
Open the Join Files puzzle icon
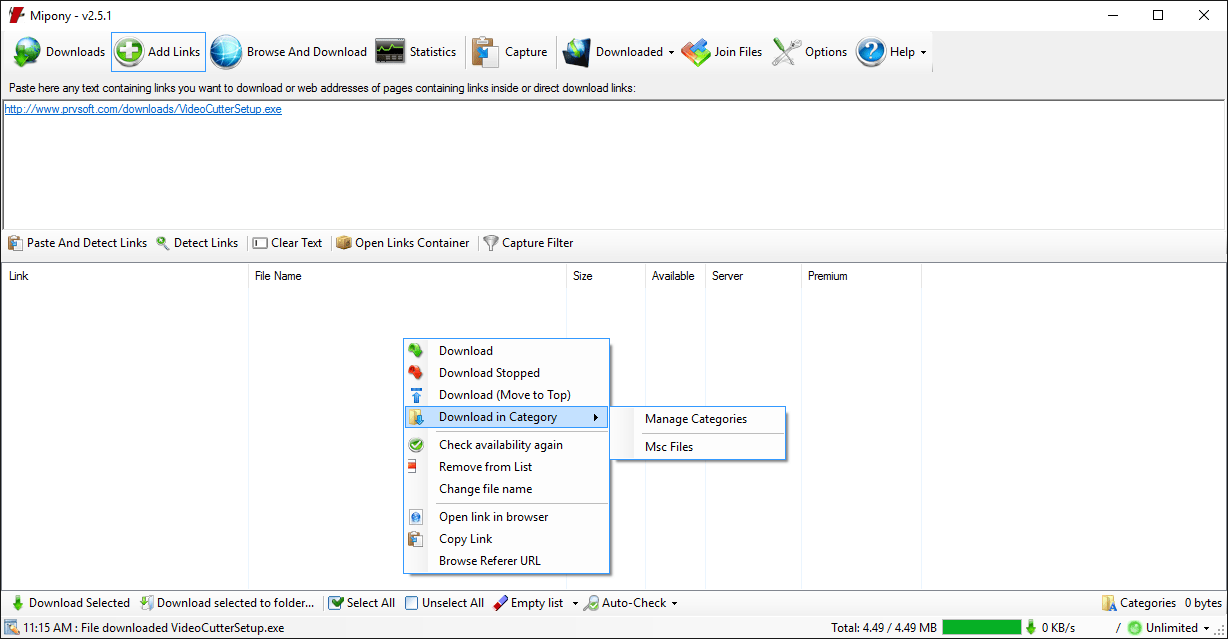(x=696, y=52)
